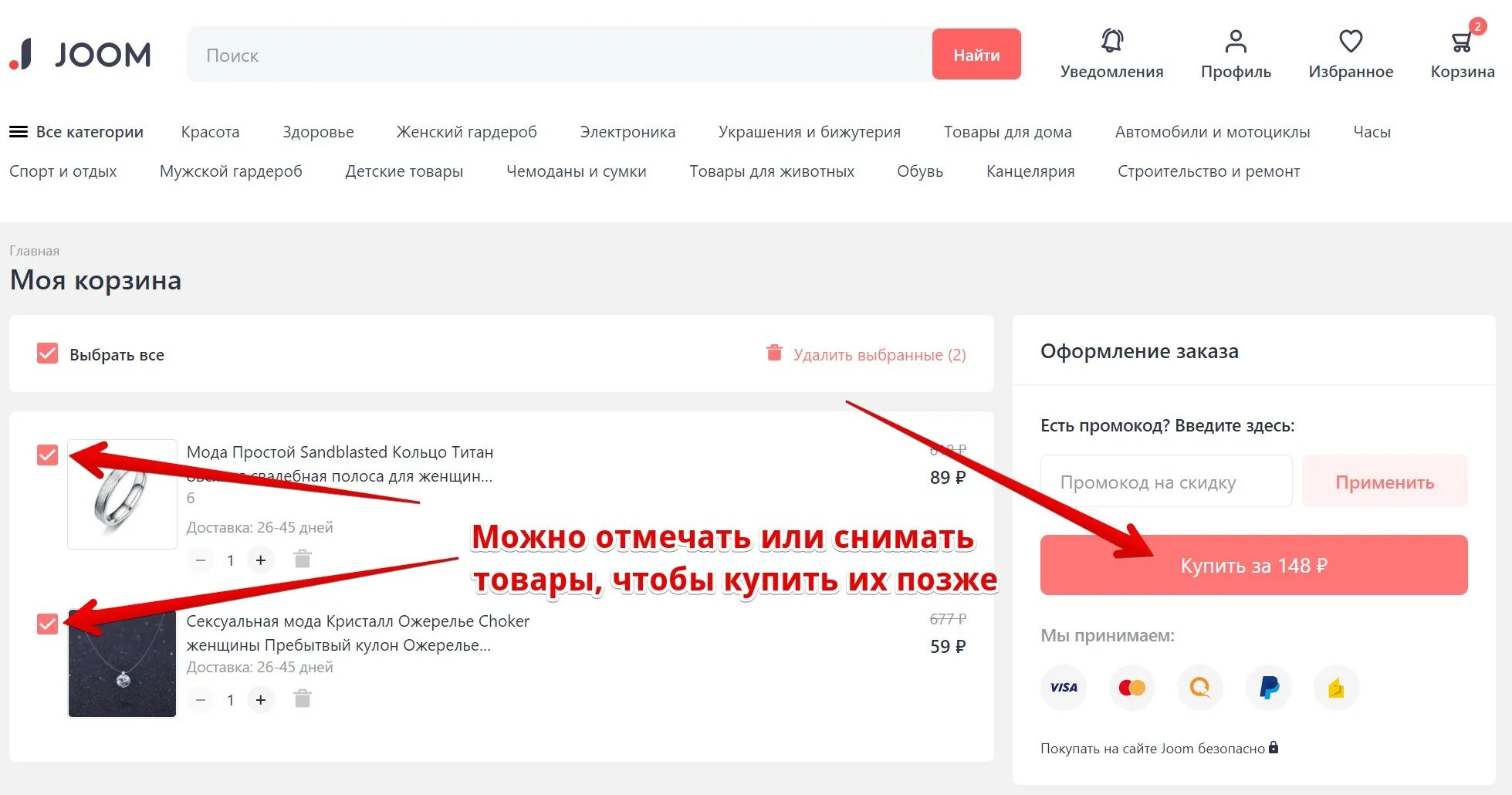Image resolution: width=1512 pixels, height=795 pixels.
Task: Decrease the choker necklace quantity with minus
Action: tap(201, 700)
